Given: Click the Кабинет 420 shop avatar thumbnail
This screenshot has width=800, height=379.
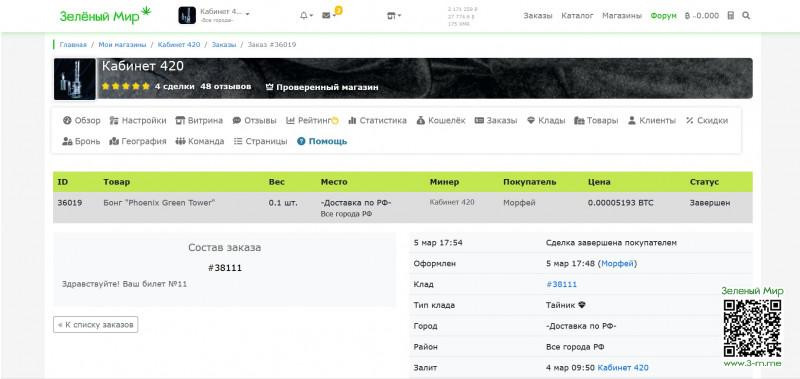Looking at the screenshot, I should coord(74,79).
